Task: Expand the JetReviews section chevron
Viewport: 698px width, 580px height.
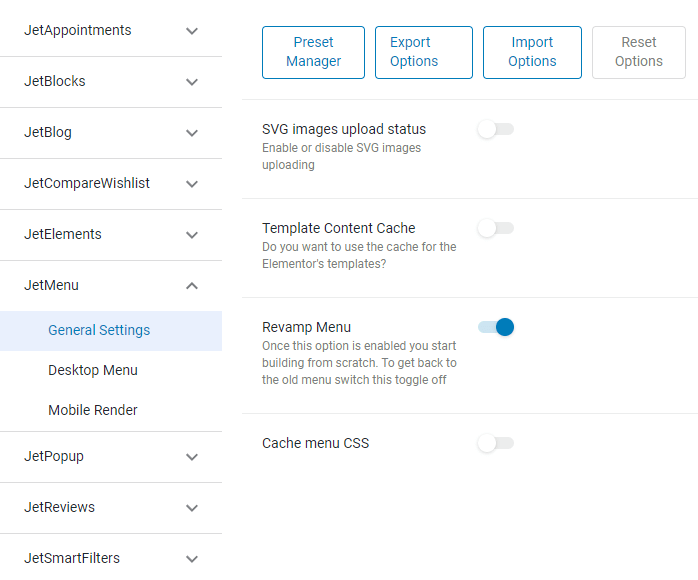Action: click(192, 508)
